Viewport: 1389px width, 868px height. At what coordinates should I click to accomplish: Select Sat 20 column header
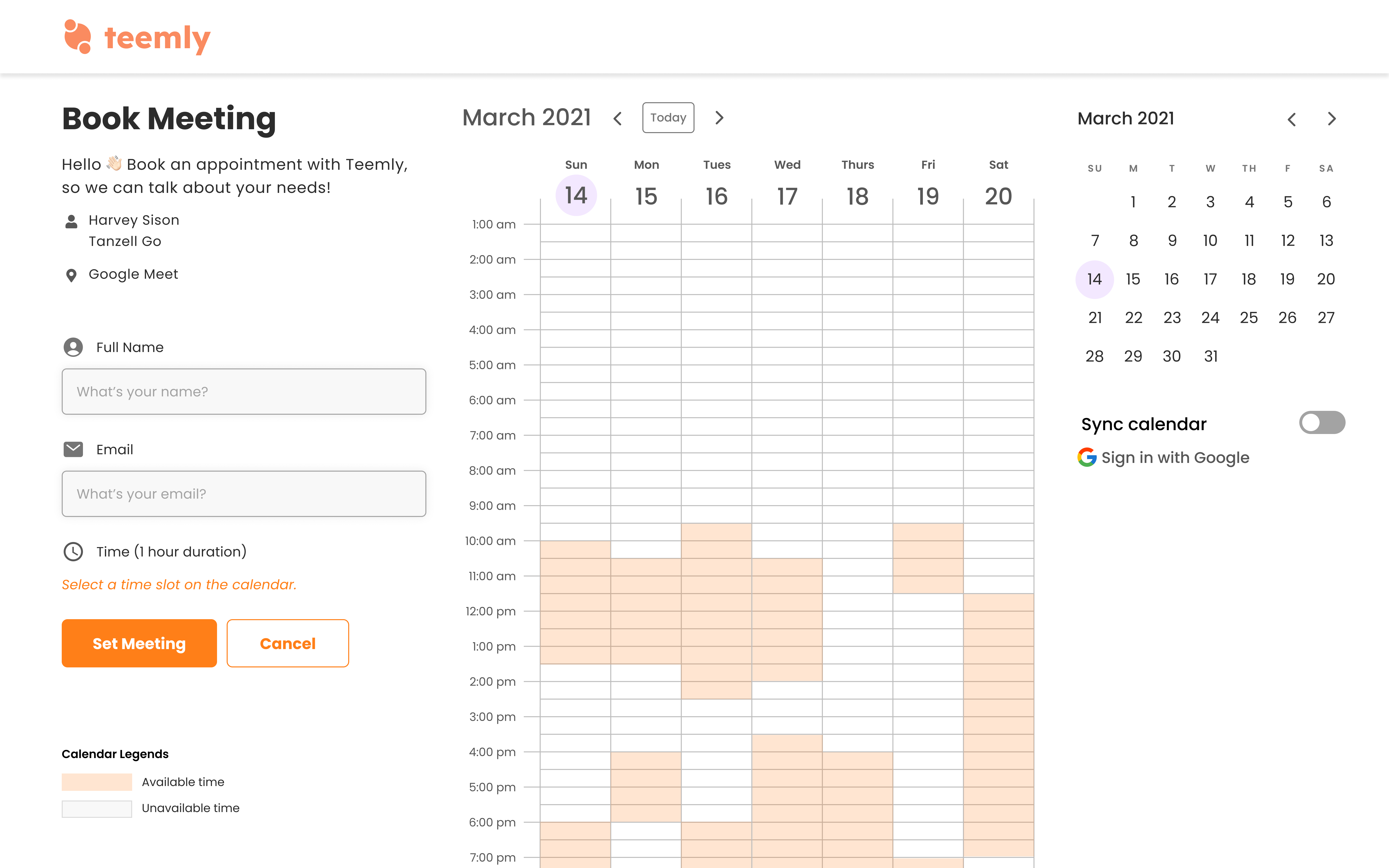[998, 196]
